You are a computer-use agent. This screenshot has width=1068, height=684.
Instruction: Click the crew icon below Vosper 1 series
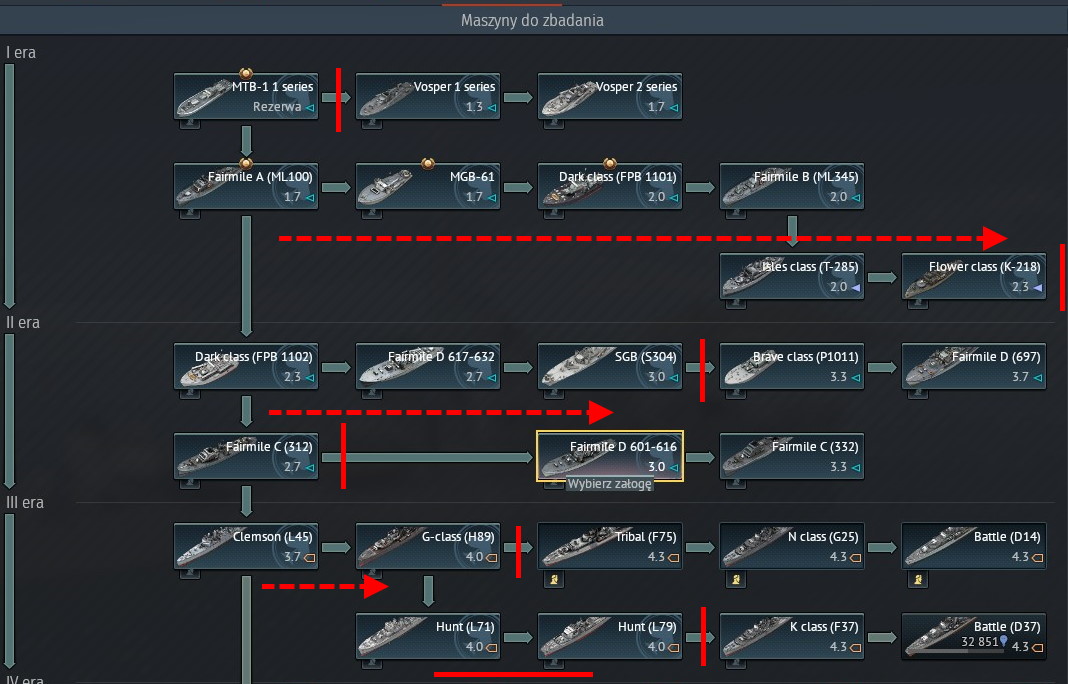click(x=369, y=125)
